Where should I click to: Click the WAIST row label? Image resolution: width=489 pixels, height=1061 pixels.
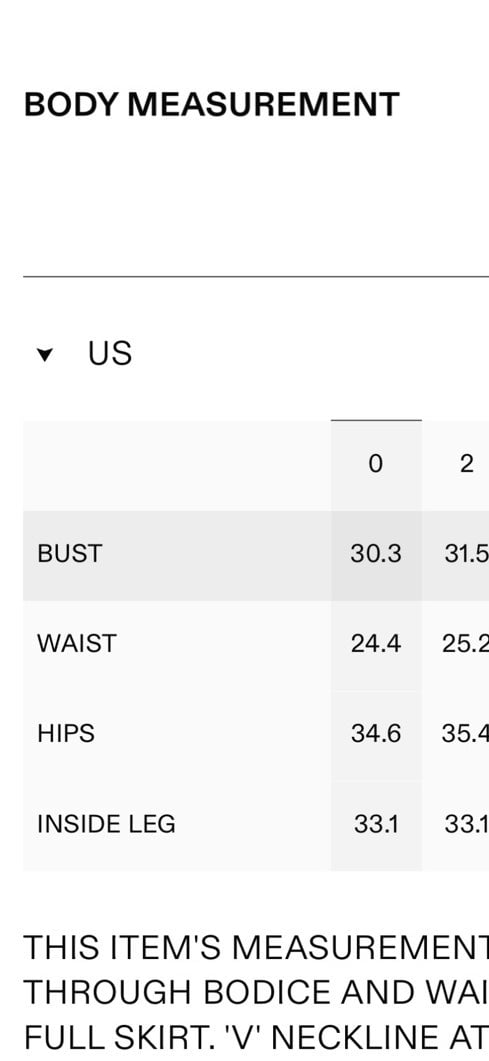click(77, 644)
